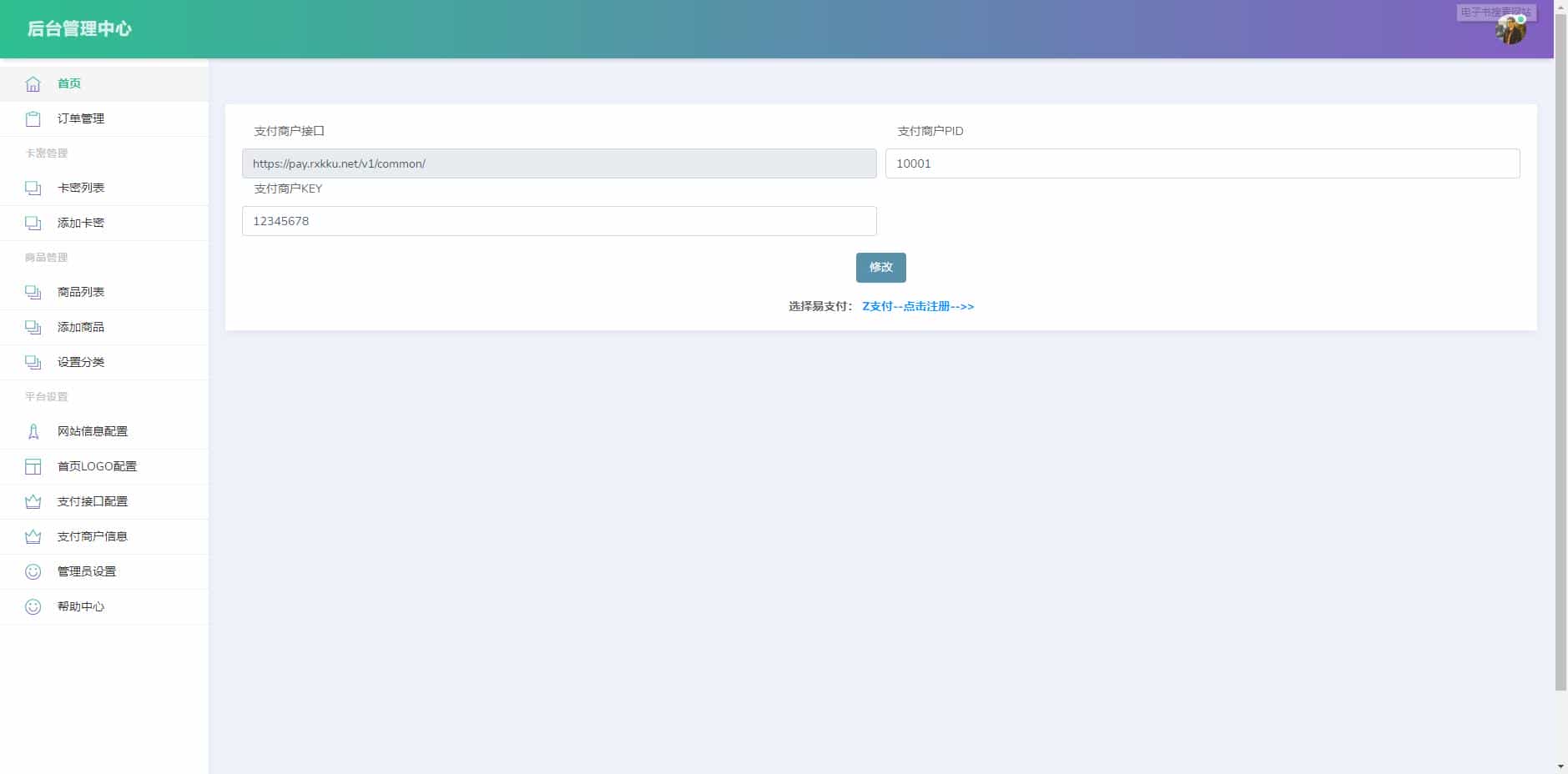Open 支付接口配置 menu item

pyautogui.click(x=104, y=502)
